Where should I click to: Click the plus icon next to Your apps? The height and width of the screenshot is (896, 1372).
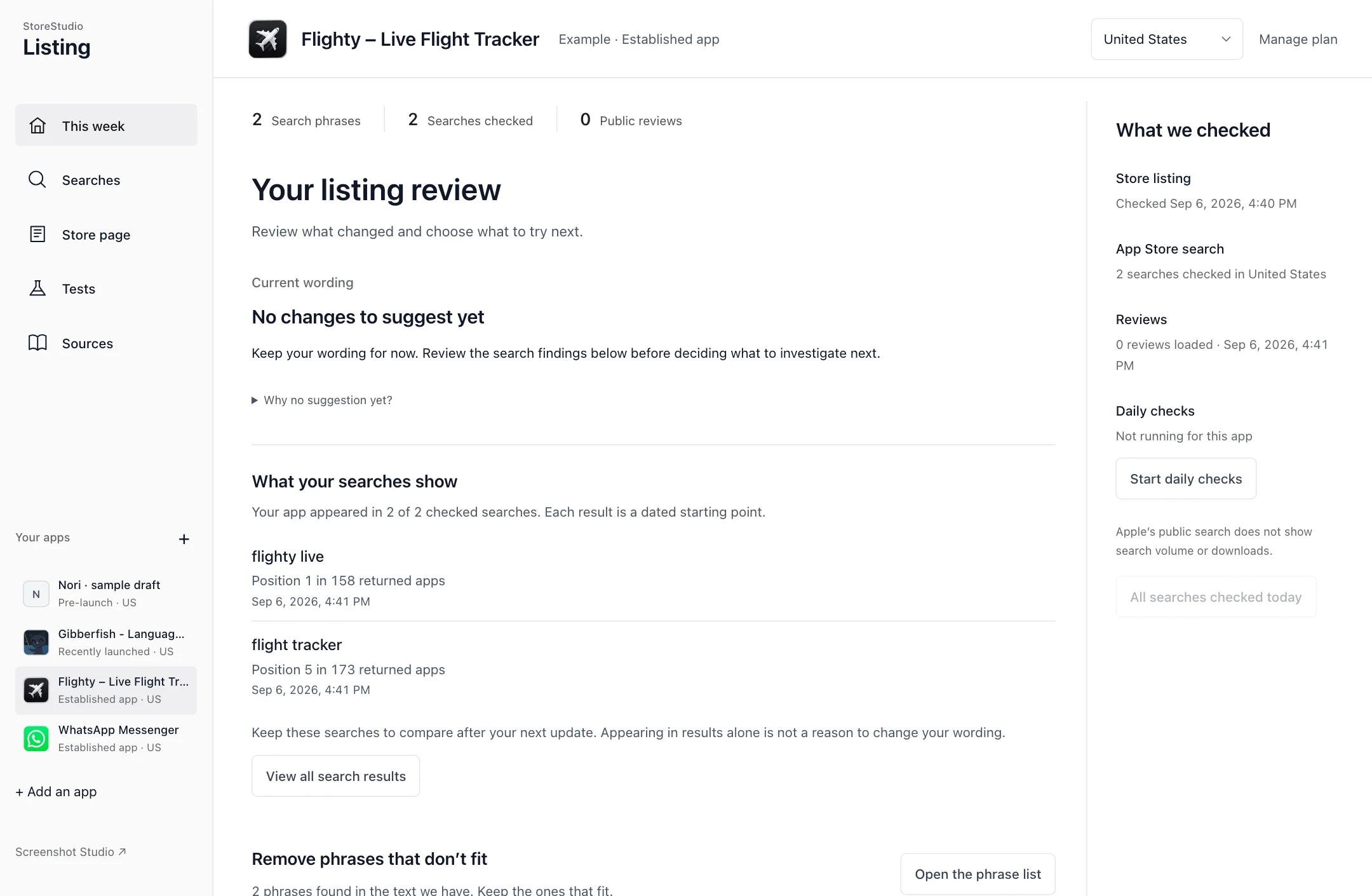click(x=184, y=539)
